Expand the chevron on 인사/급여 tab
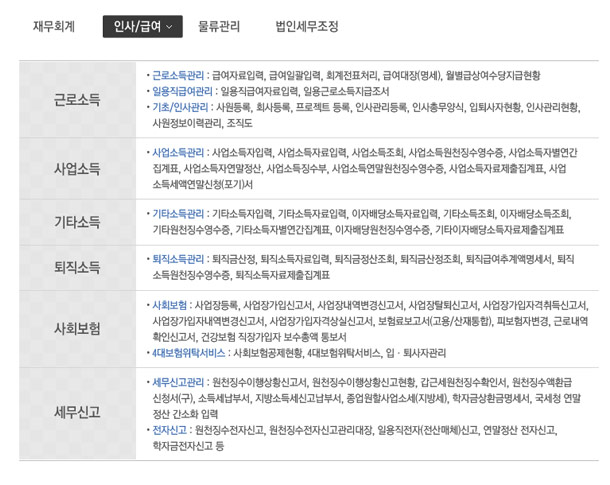 [169, 27]
